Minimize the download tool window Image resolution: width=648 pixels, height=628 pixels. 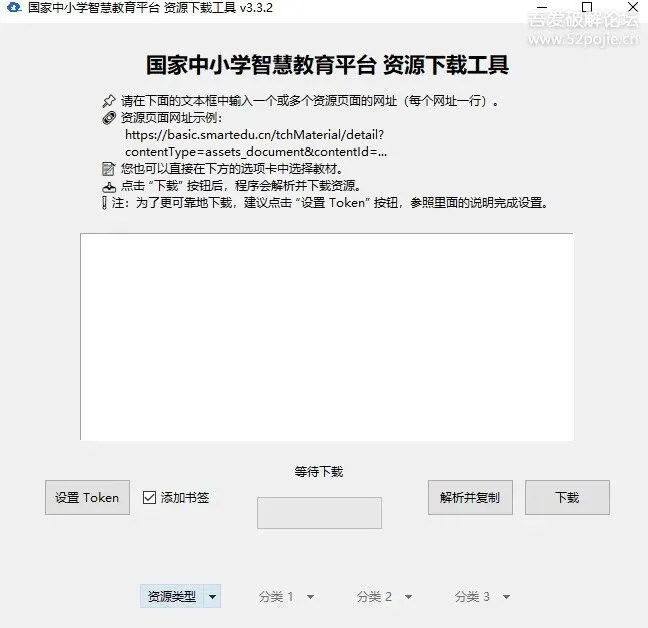pyautogui.click(x=542, y=7)
